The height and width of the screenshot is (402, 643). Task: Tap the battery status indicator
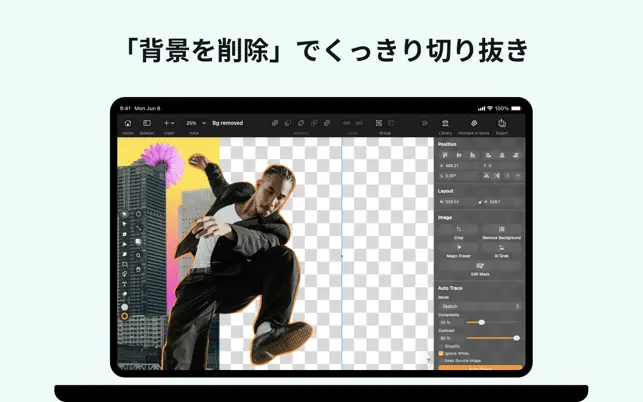pos(516,108)
